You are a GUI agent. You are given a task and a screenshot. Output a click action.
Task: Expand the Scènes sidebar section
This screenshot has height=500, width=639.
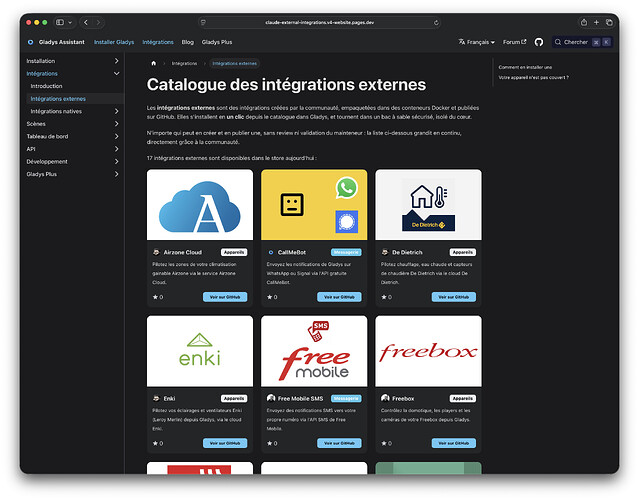coord(117,123)
